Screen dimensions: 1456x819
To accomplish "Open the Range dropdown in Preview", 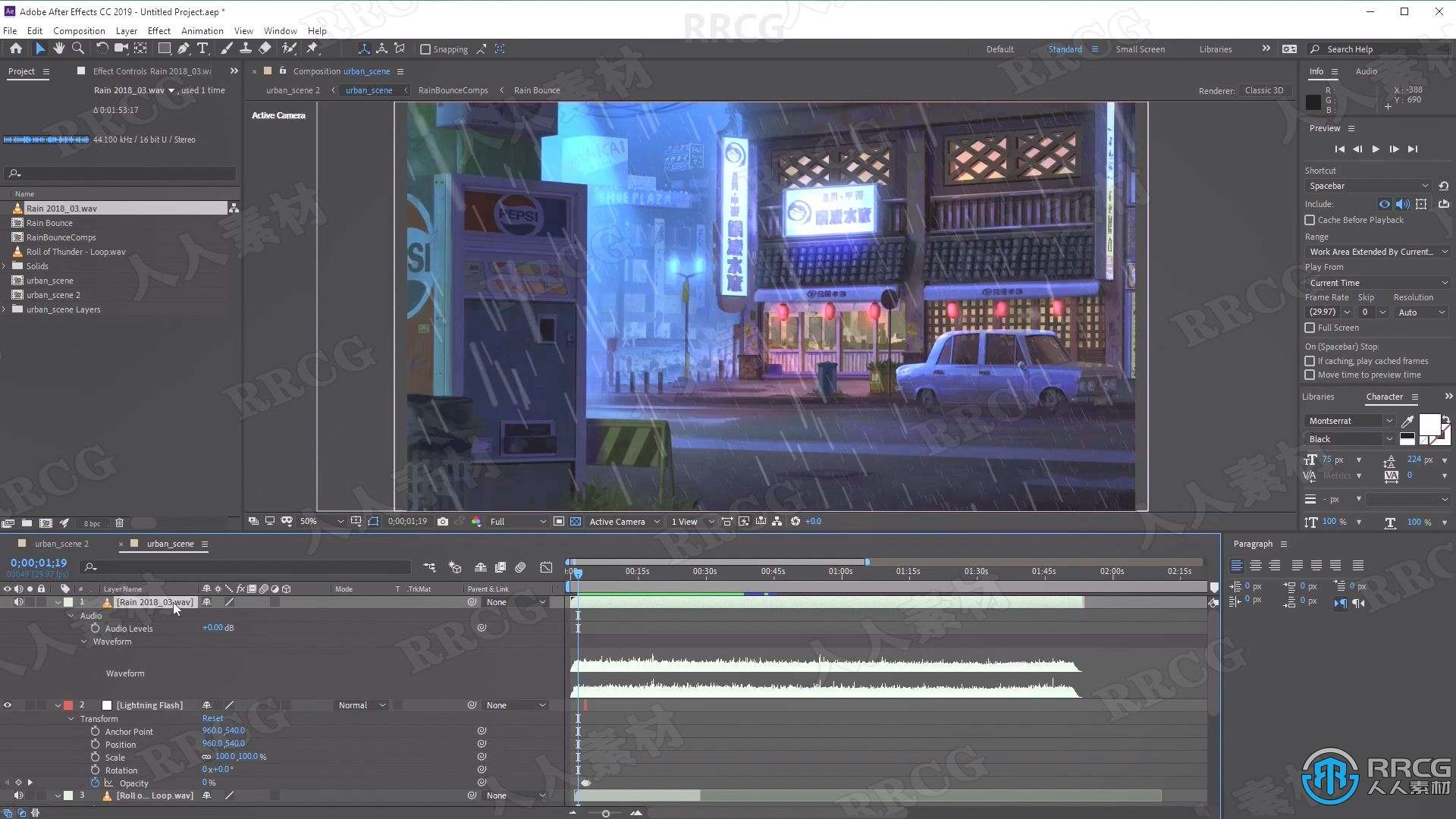I will pyautogui.click(x=1377, y=252).
